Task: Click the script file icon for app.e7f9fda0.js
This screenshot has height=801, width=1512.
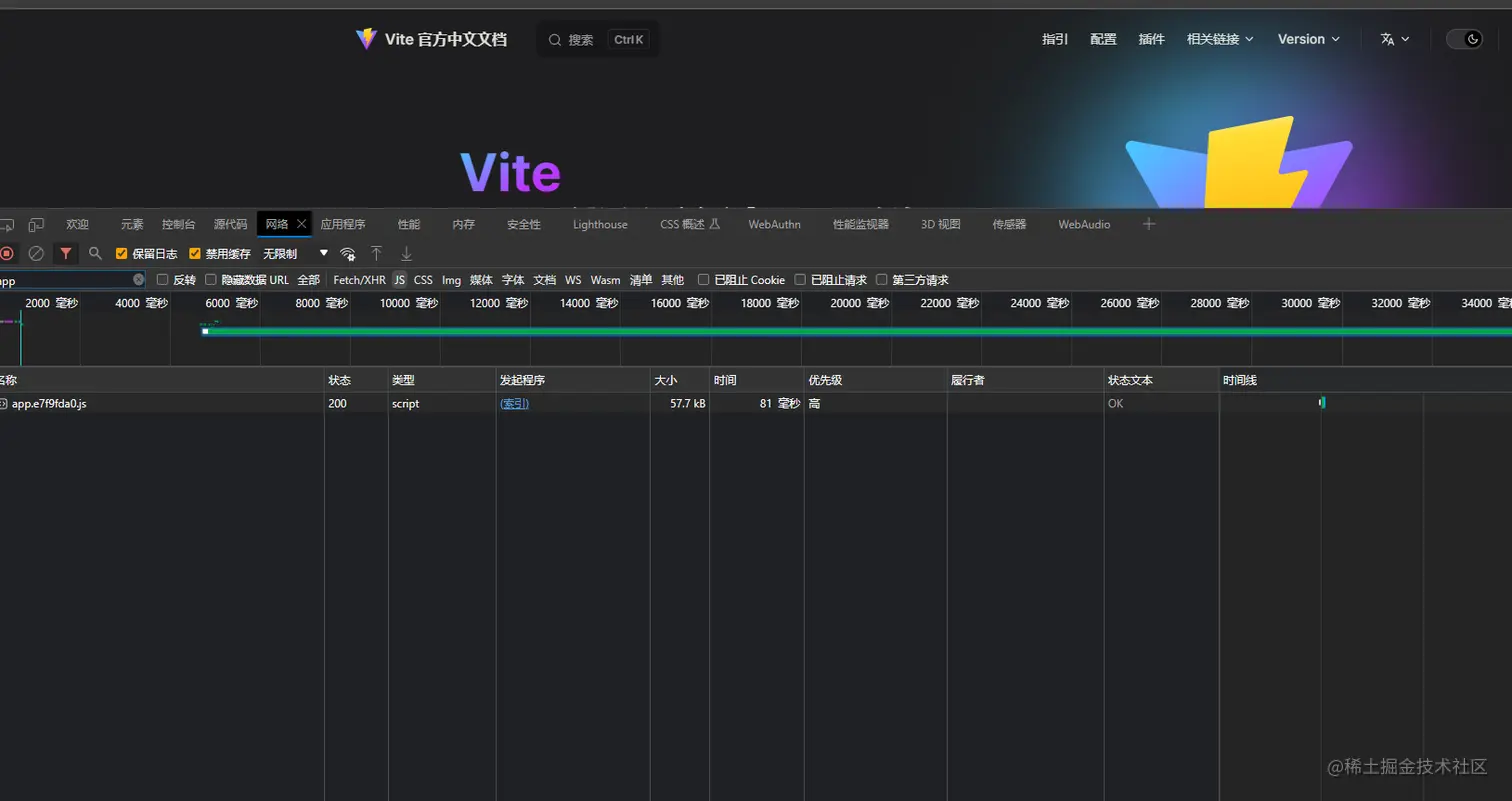Action: (x=3, y=404)
